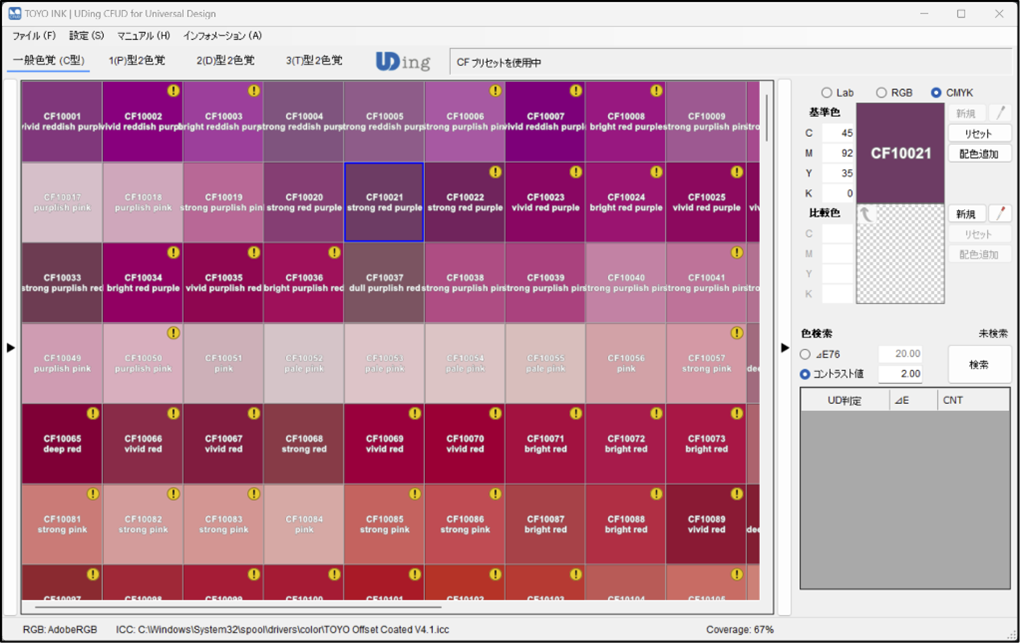
Task: Click the warning icon on the CF10089 swatch
Action: [737, 494]
